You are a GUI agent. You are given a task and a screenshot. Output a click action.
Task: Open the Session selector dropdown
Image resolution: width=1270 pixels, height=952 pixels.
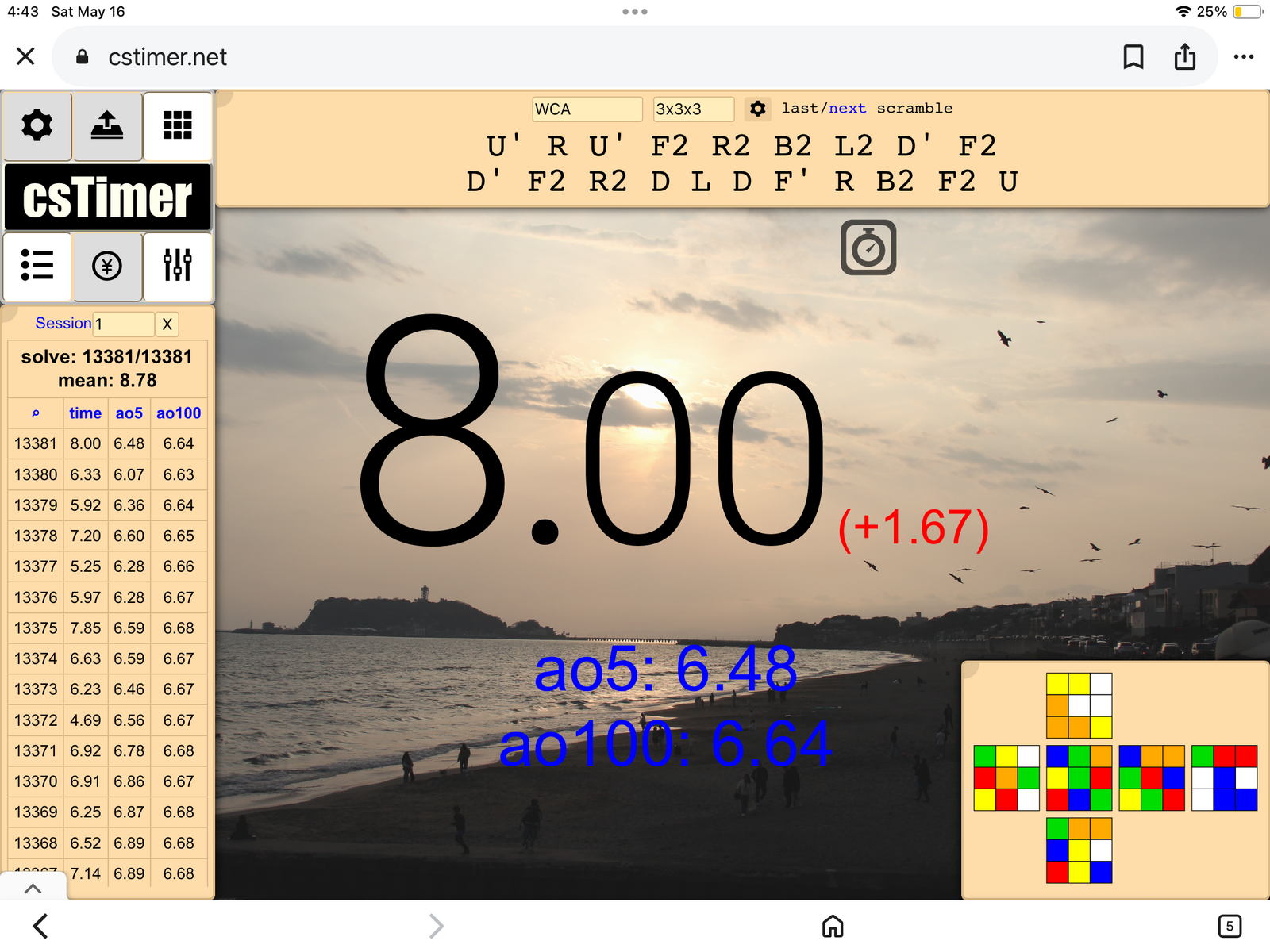[x=124, y=324]
